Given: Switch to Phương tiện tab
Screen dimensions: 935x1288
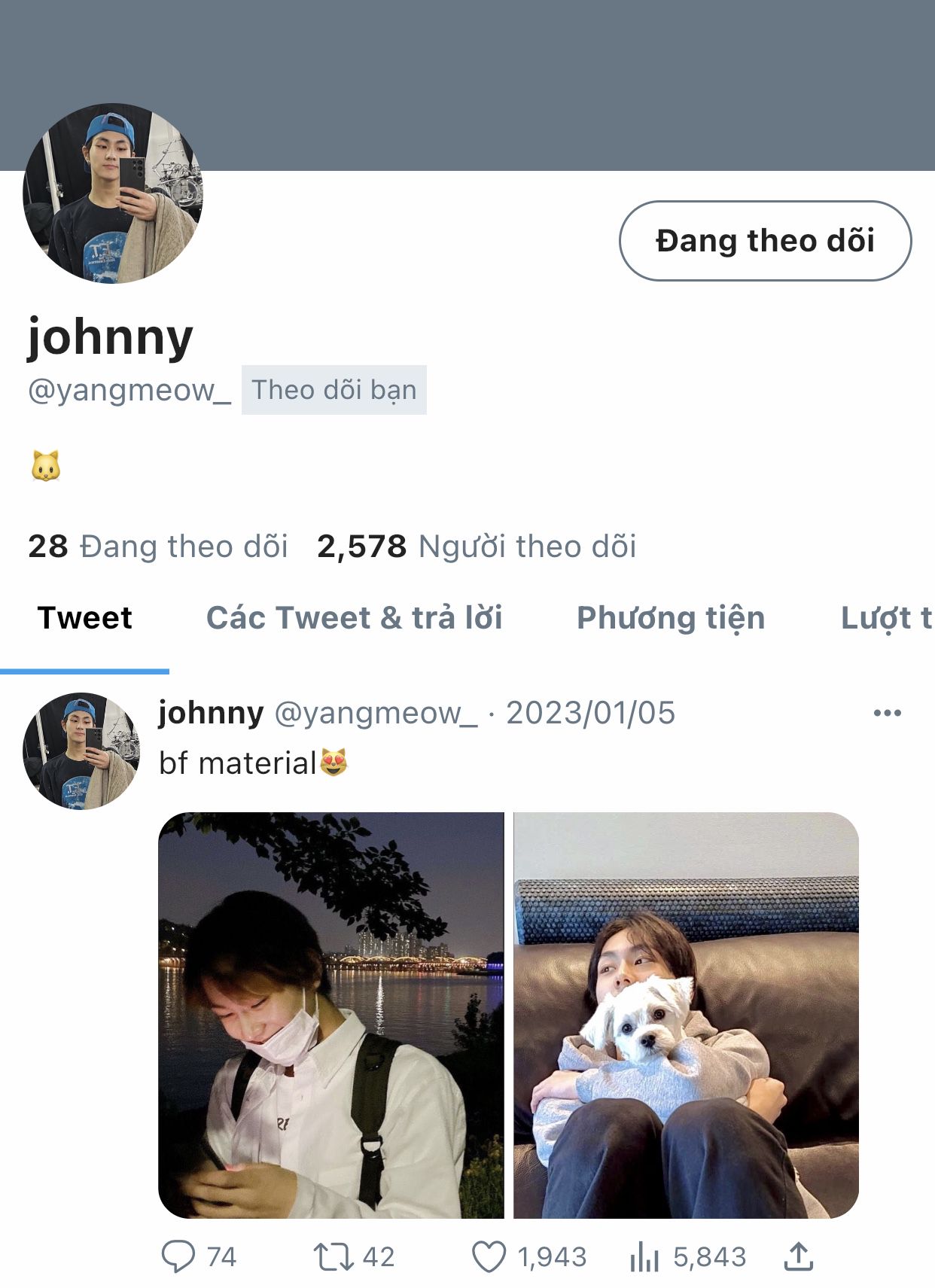Looking at the screenshot, I should 671,618.
